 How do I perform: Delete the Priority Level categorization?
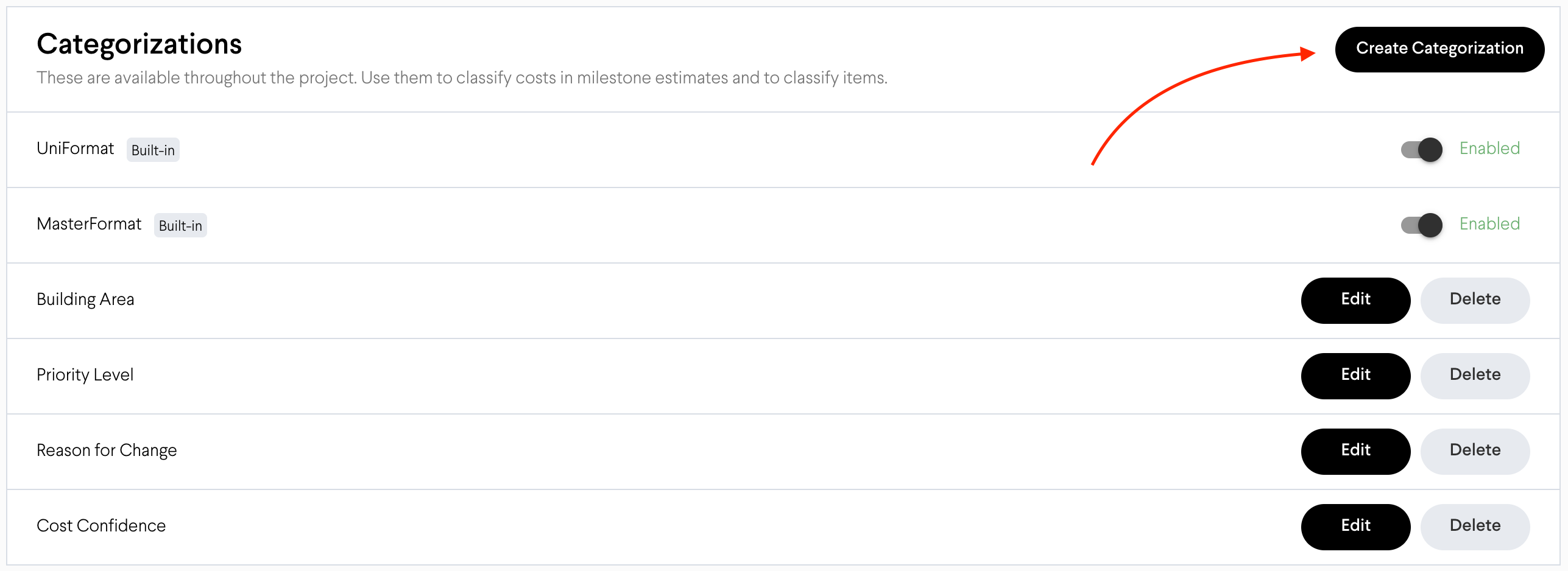coord(1475,374)
